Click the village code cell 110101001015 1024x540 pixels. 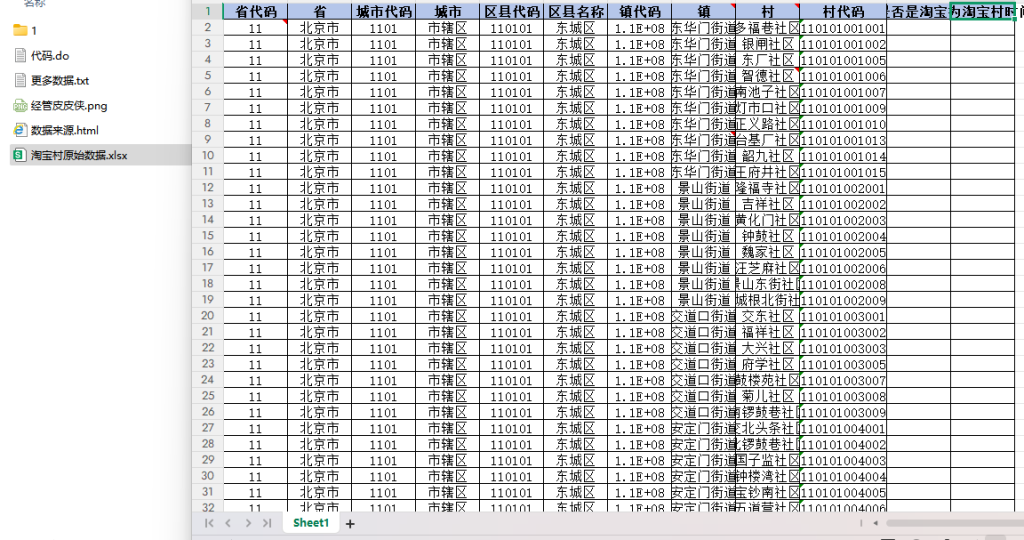(x=843, y=172)
